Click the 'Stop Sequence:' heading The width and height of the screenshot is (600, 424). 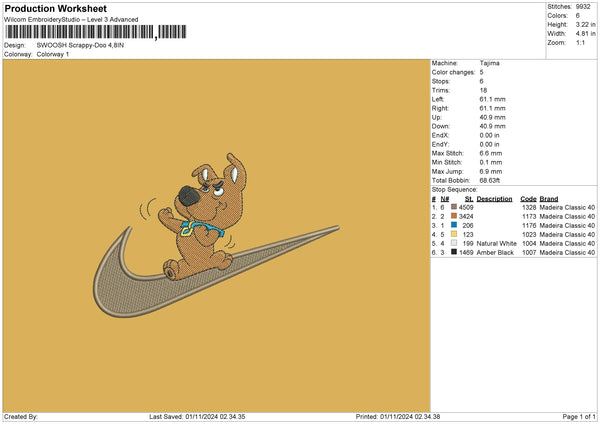coord(455,190)
